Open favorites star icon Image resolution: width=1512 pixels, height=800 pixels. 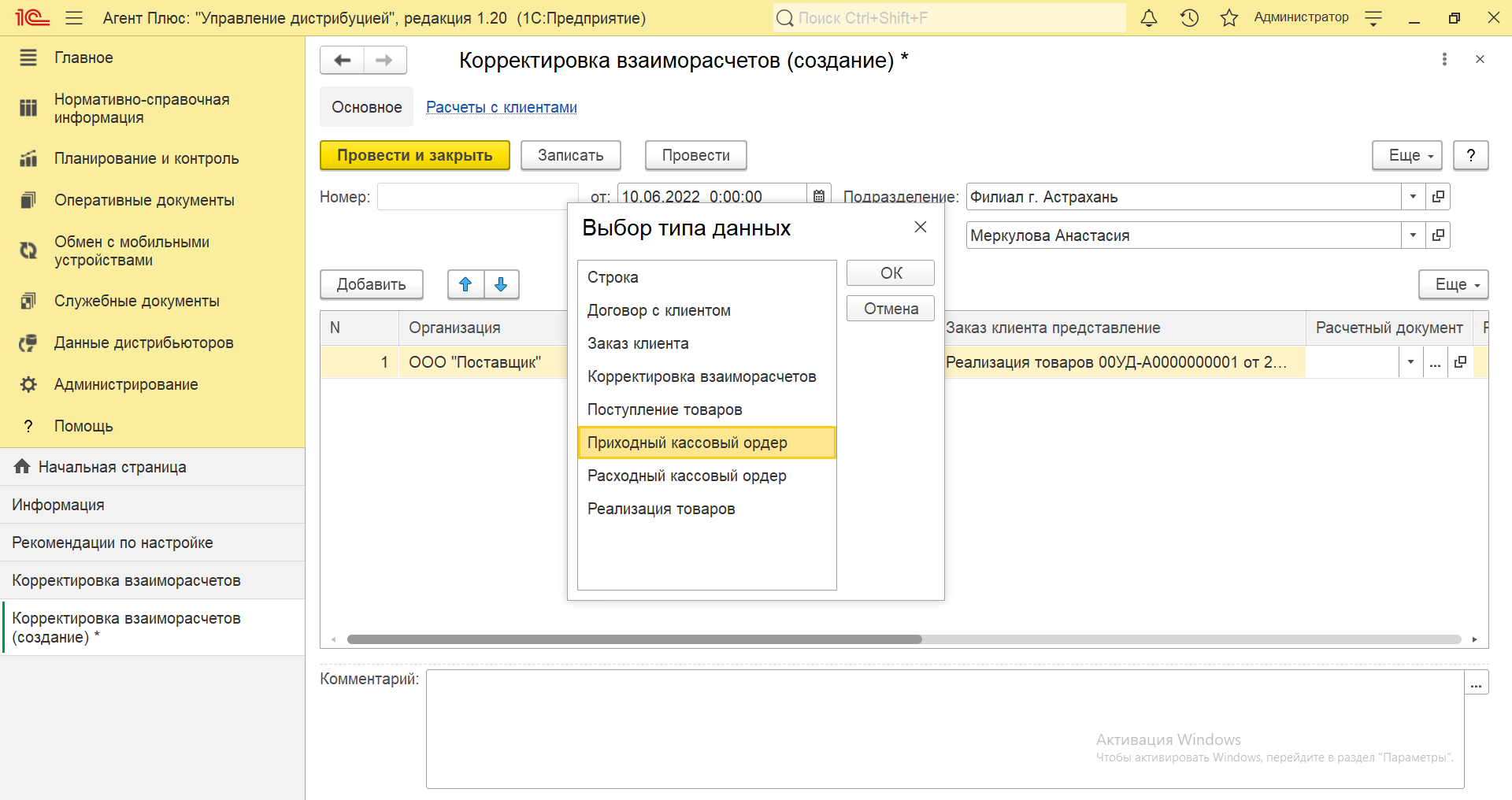(x=1229, y=17)
